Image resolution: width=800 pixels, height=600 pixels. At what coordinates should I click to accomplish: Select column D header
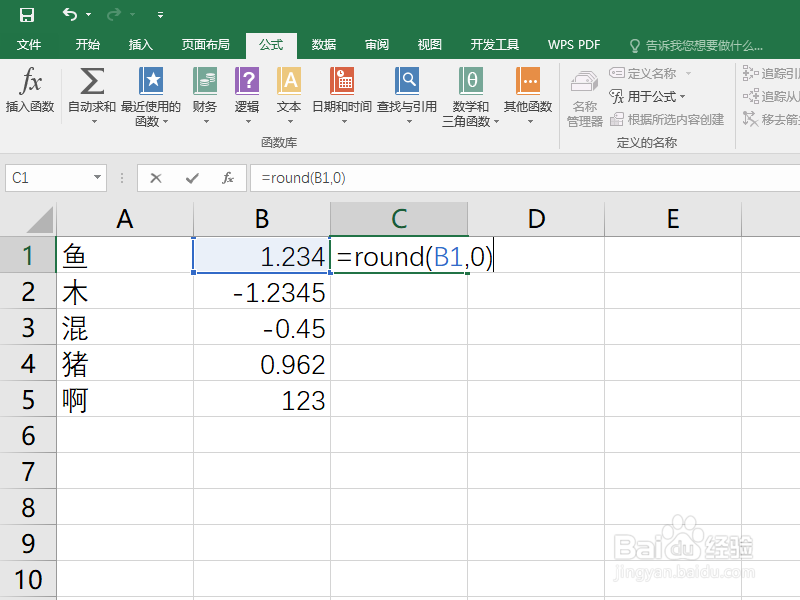pos(536,219)
